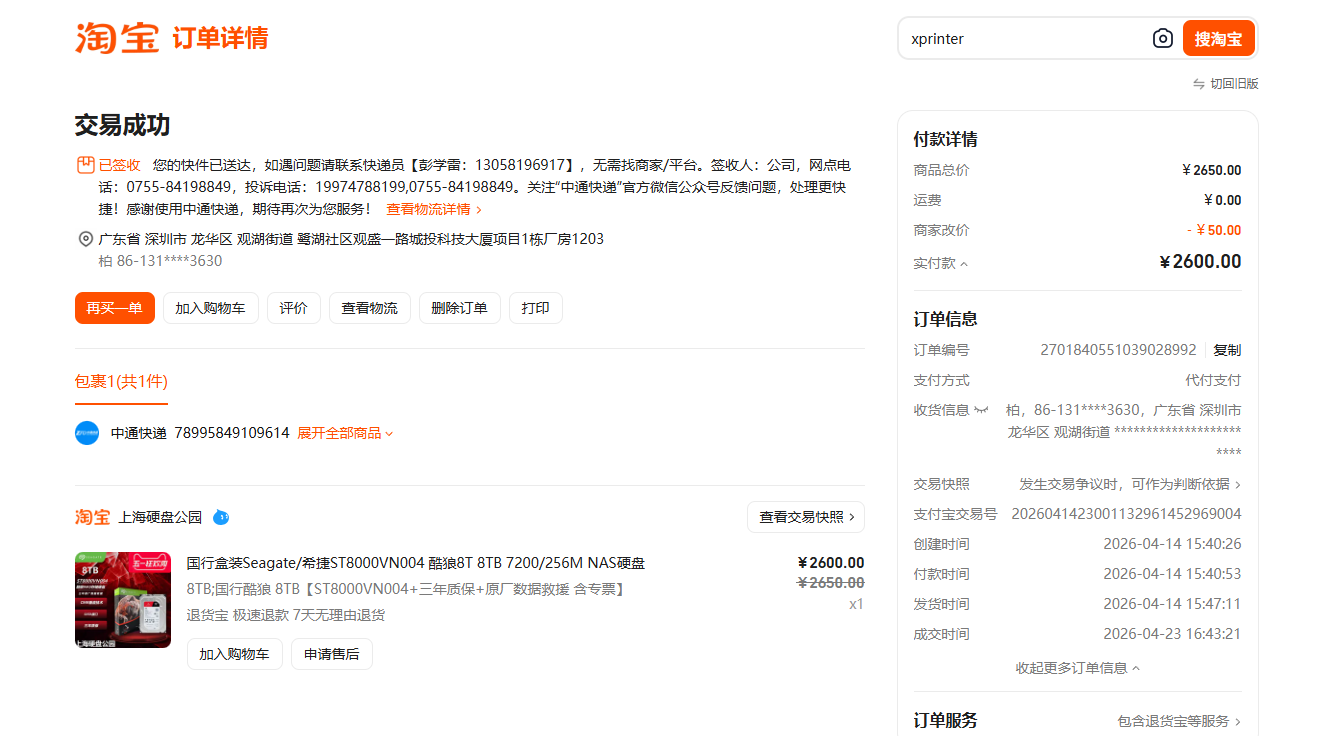Viewport: 1341px width, 736px height.
Task: Open camera image search icon
Action: click(1162, 39)
